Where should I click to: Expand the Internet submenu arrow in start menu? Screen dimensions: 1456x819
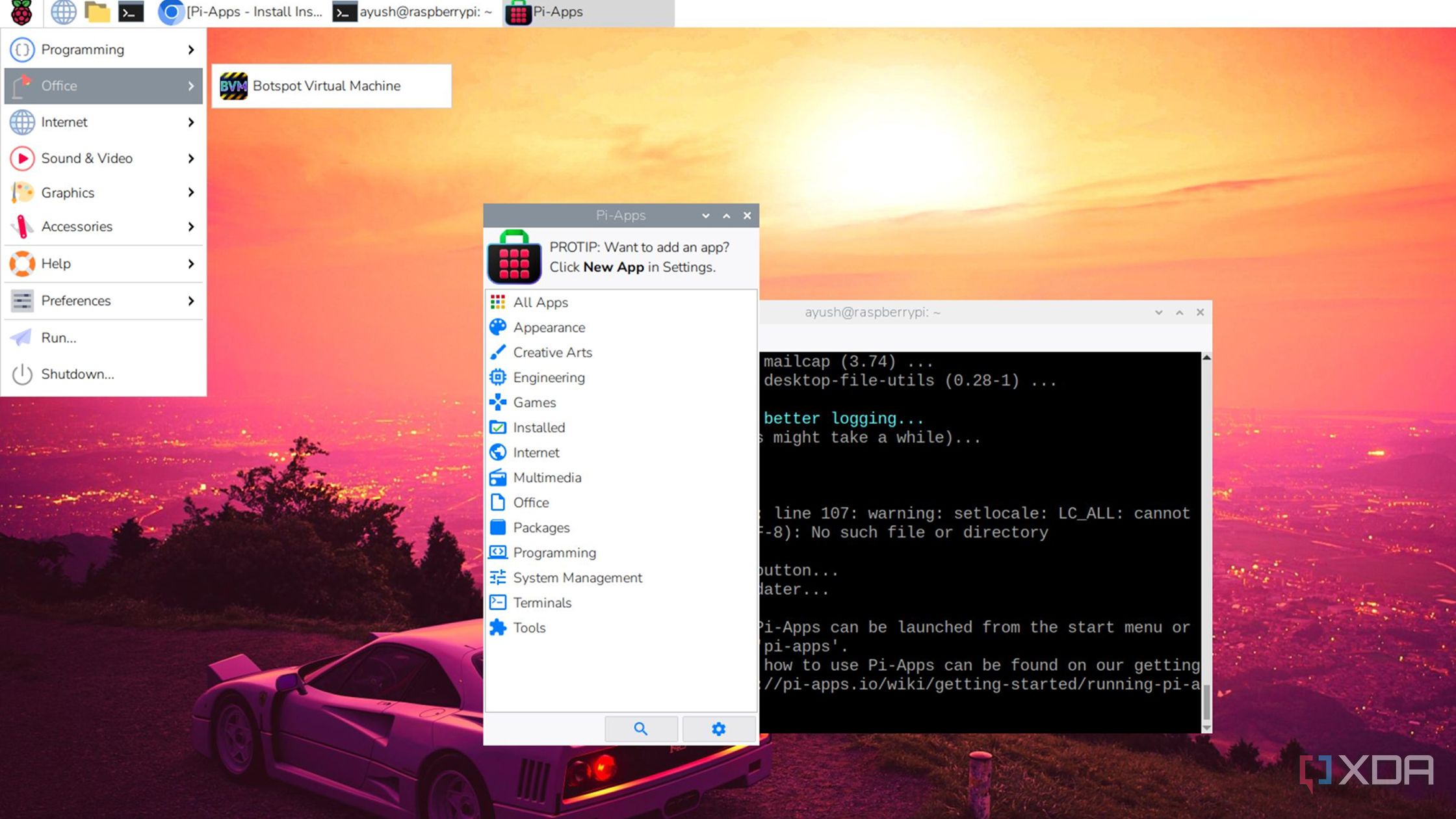pyautogui.click(x=190, y=122)
